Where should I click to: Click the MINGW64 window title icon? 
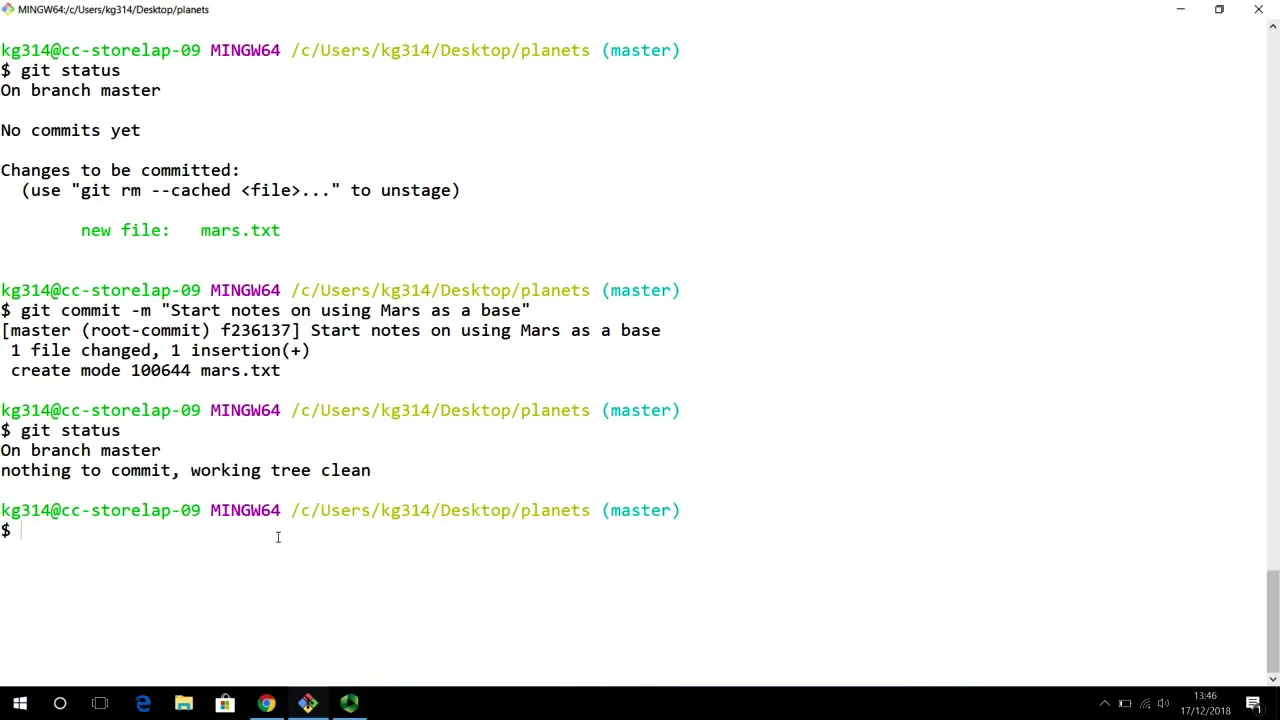(x=8, y=9)
